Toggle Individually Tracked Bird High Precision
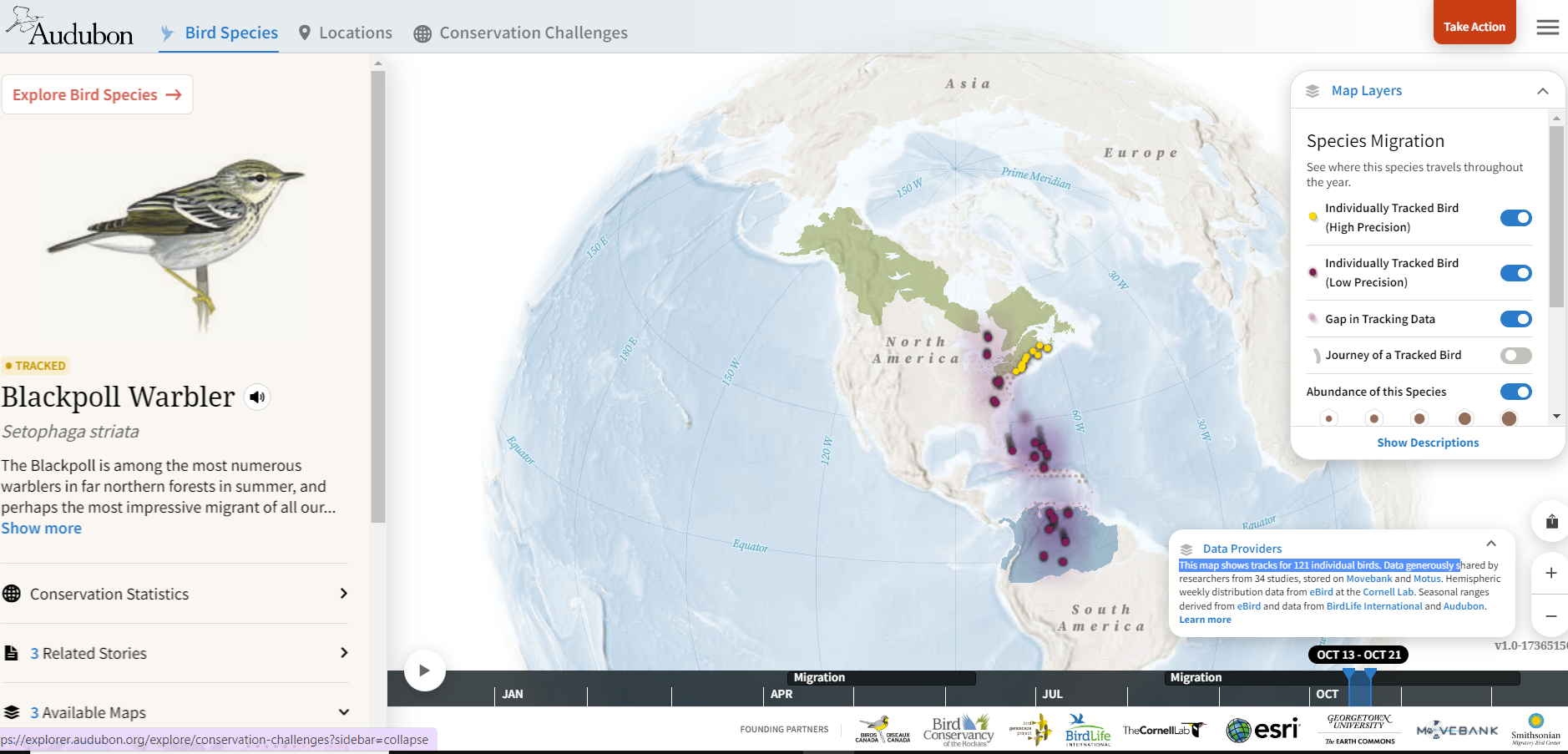 pos(1515,218)
